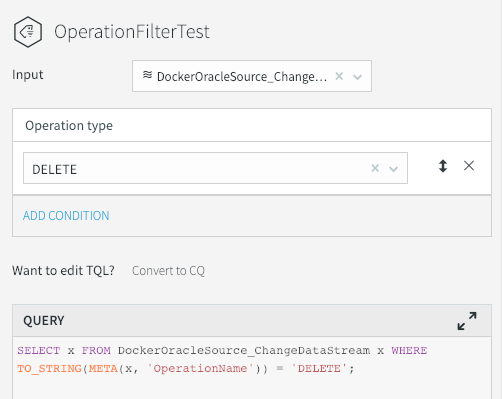Click the Operation type section header
Screen dimensions: 502x399
pos(252,125)
